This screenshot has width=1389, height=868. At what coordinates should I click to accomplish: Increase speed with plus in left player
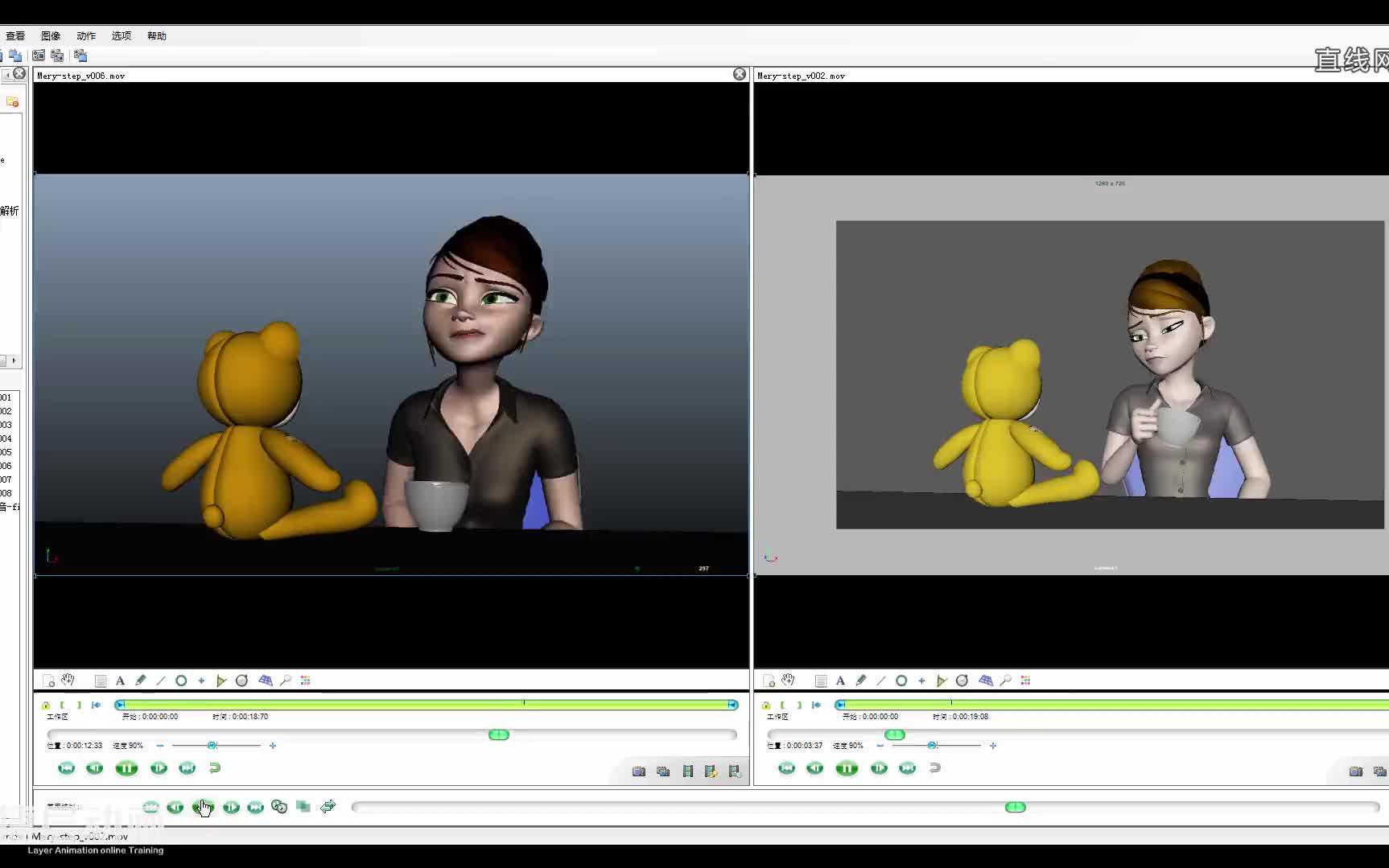click(273, 746)
